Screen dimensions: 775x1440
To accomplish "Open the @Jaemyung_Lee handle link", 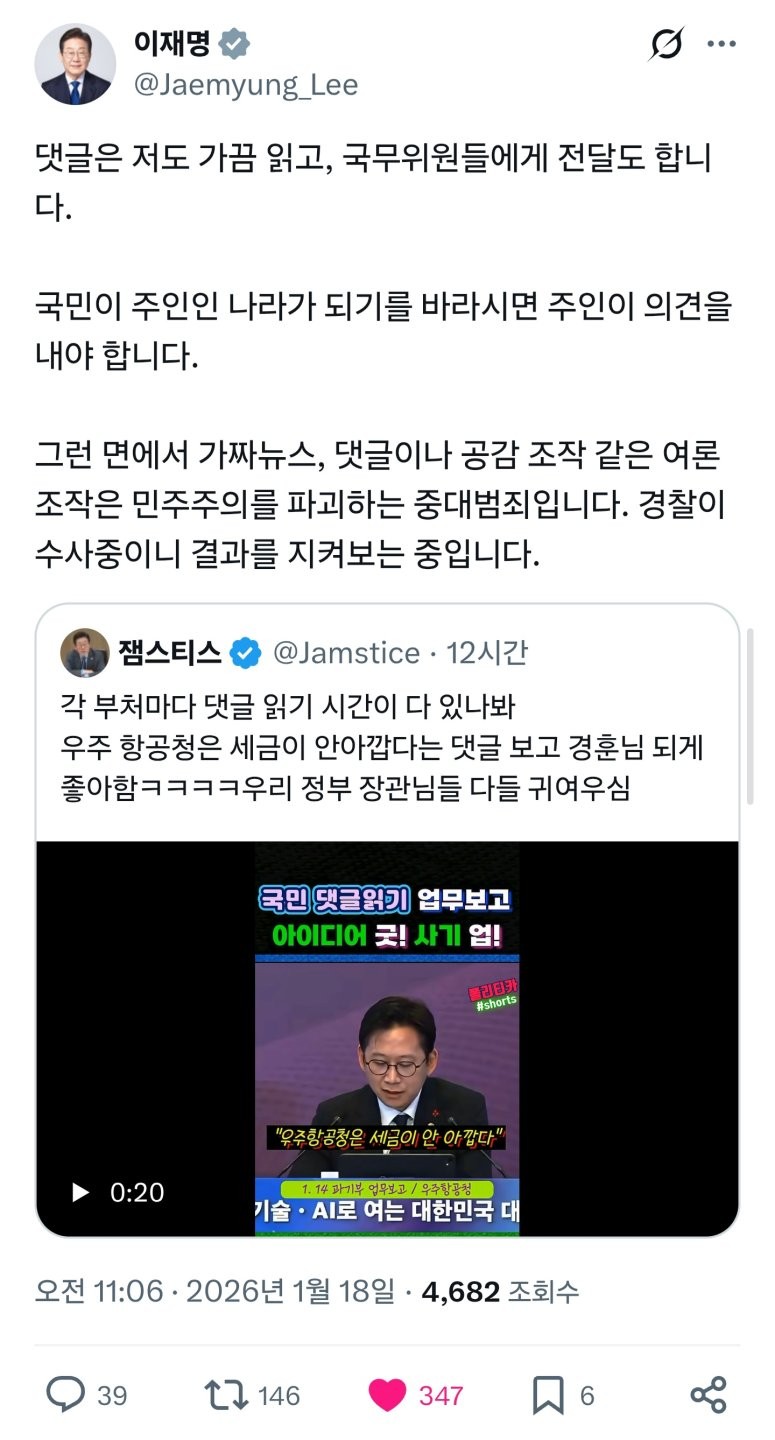I will (x=245, y=85).
